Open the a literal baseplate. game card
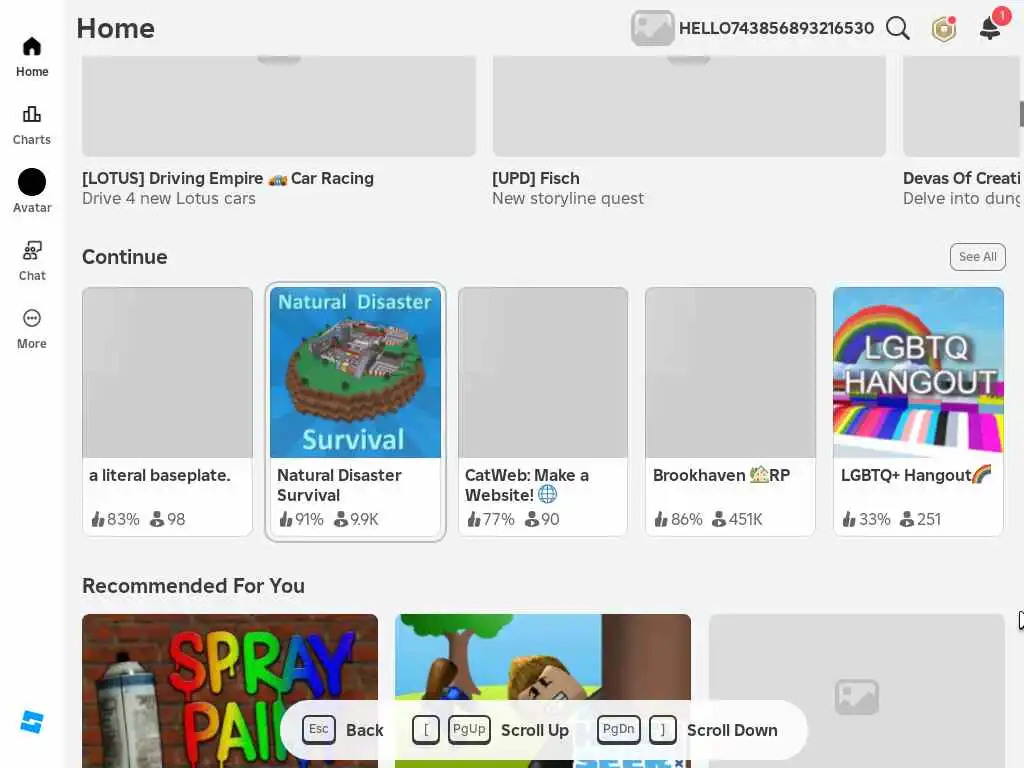1024x768 pixels. click(x=167, y=411)
